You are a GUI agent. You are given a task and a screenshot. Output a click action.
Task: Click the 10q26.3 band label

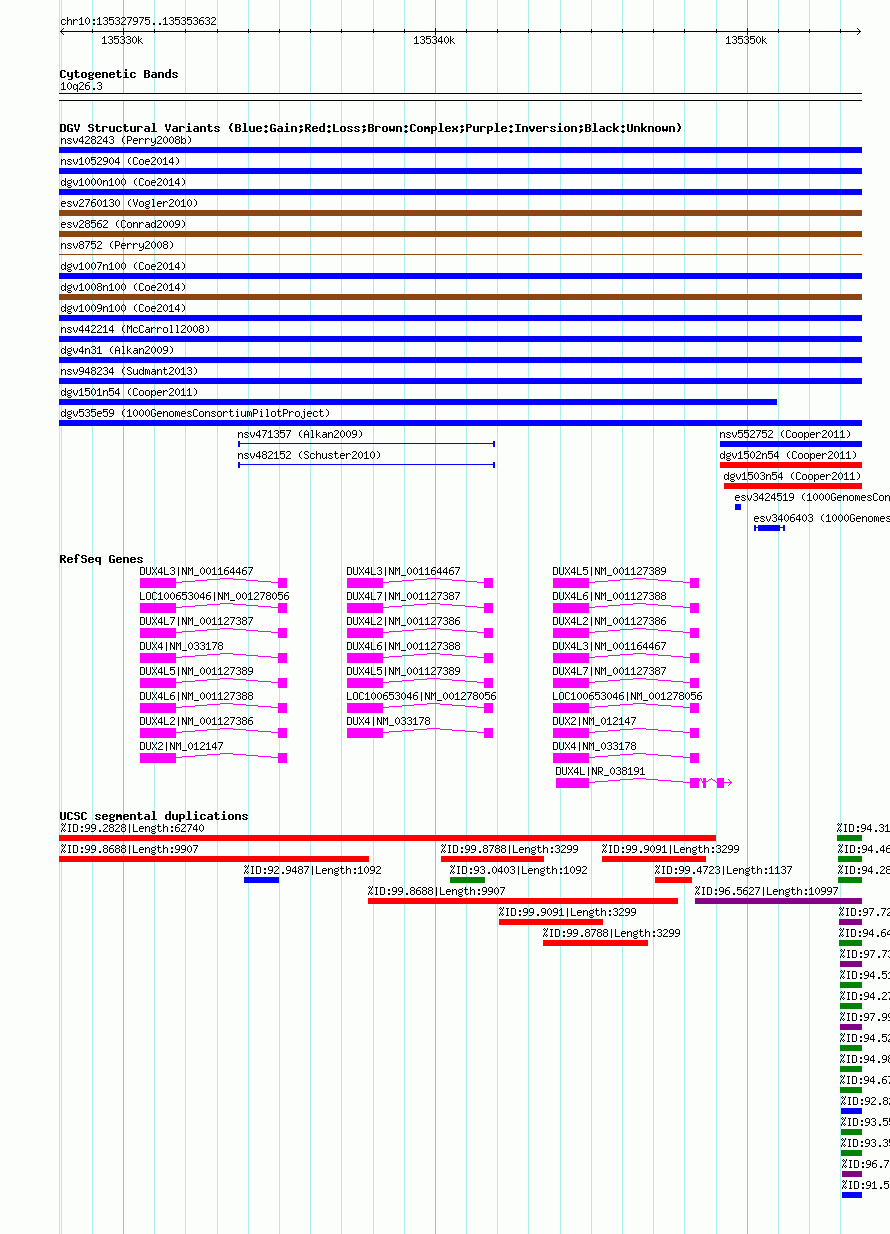point(81,86)
